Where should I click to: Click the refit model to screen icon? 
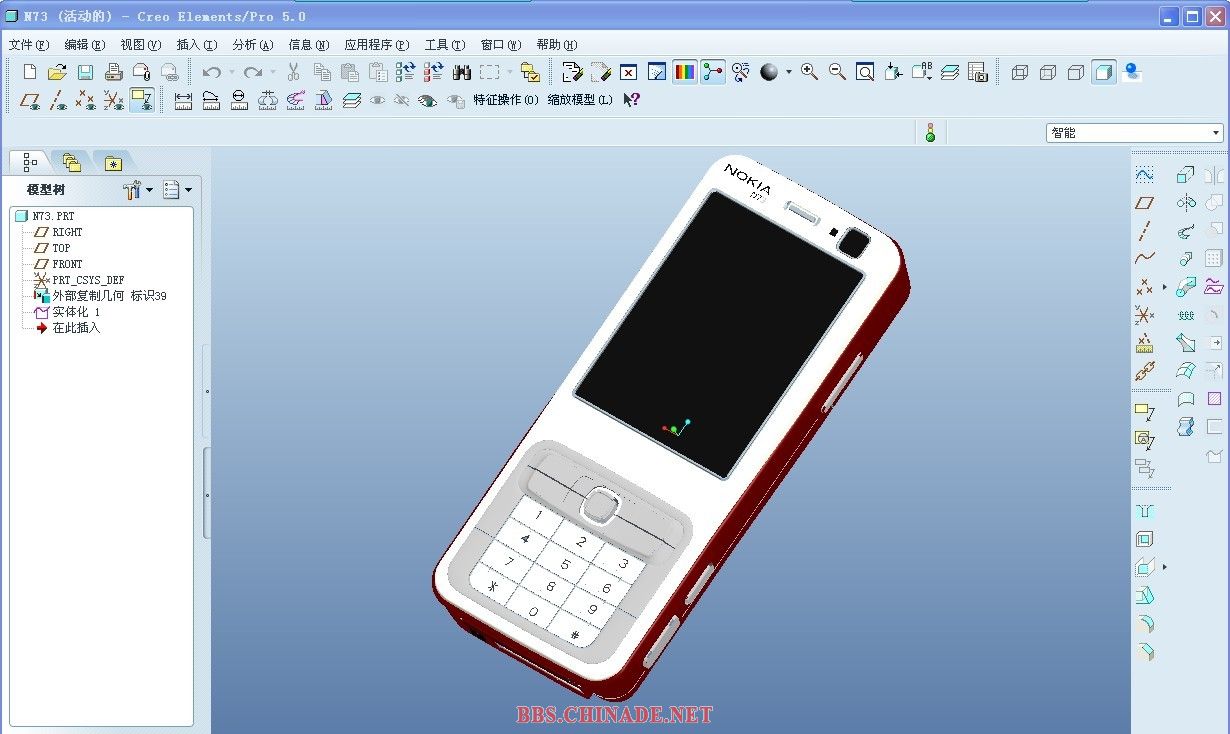865,72
